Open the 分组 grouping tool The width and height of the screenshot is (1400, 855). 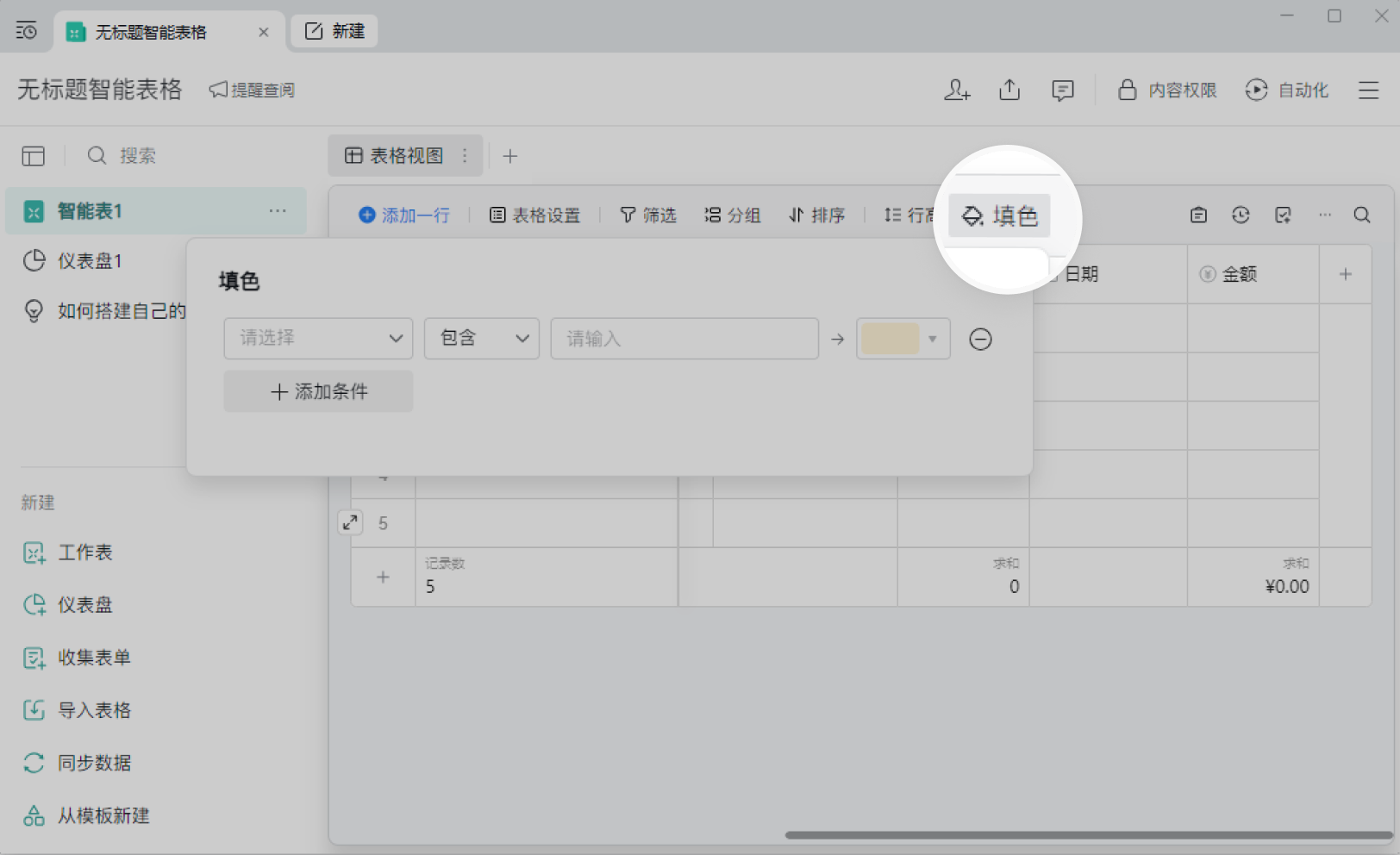[732, 215]
